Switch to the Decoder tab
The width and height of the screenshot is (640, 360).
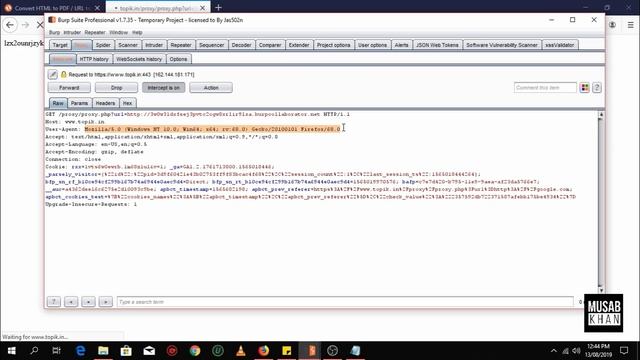(x=241, y=45)
